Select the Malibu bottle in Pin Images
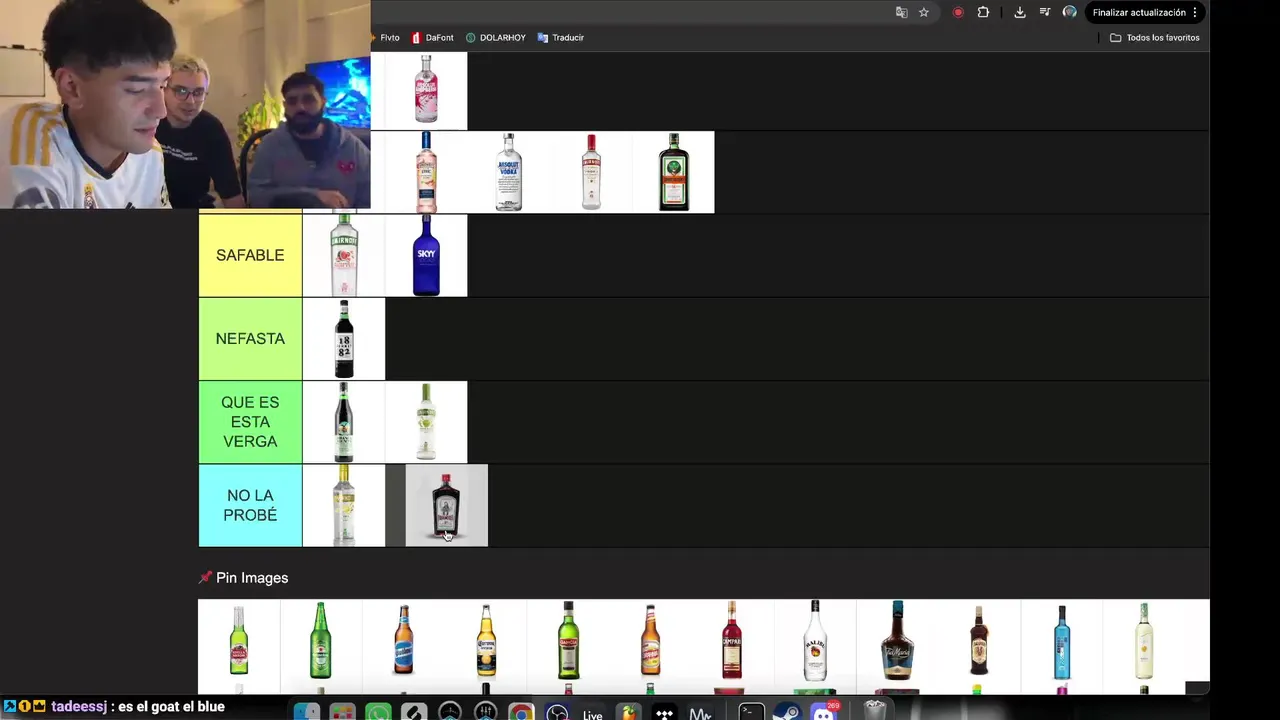Screen dimensions: 1280x720 click(x=815, y=640)
